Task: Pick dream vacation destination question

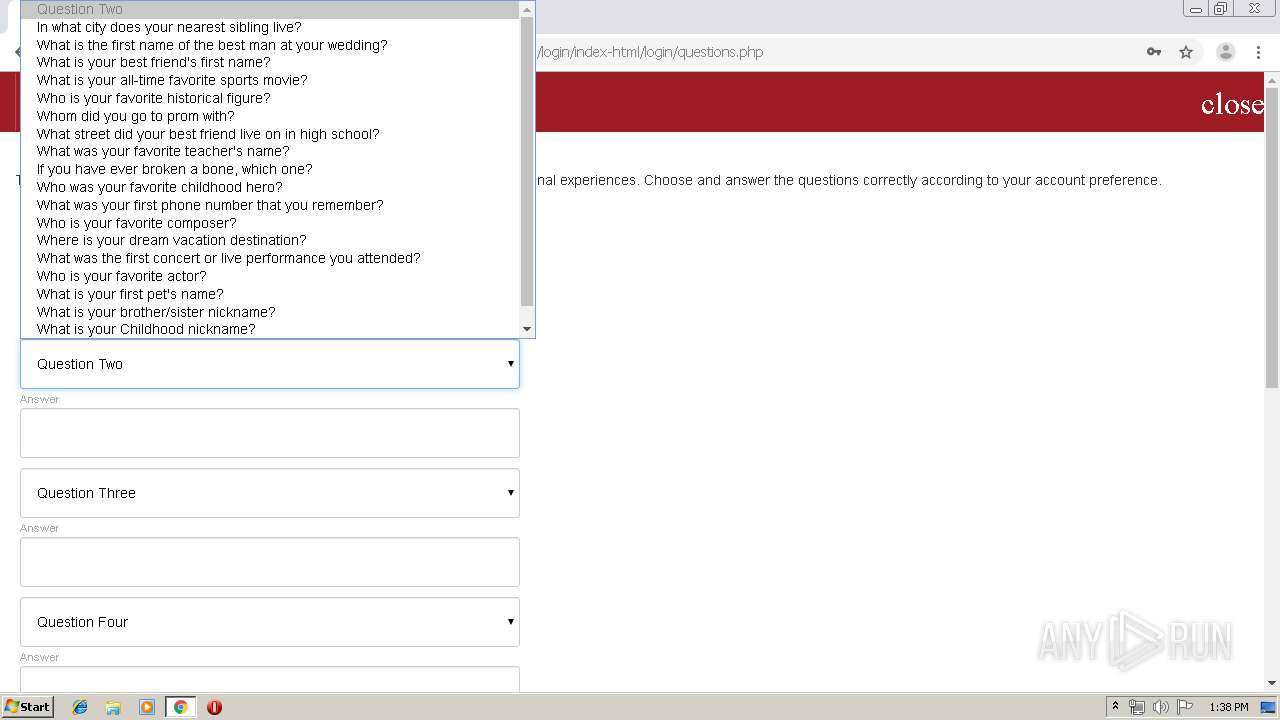Action: (x=271, y=240)
